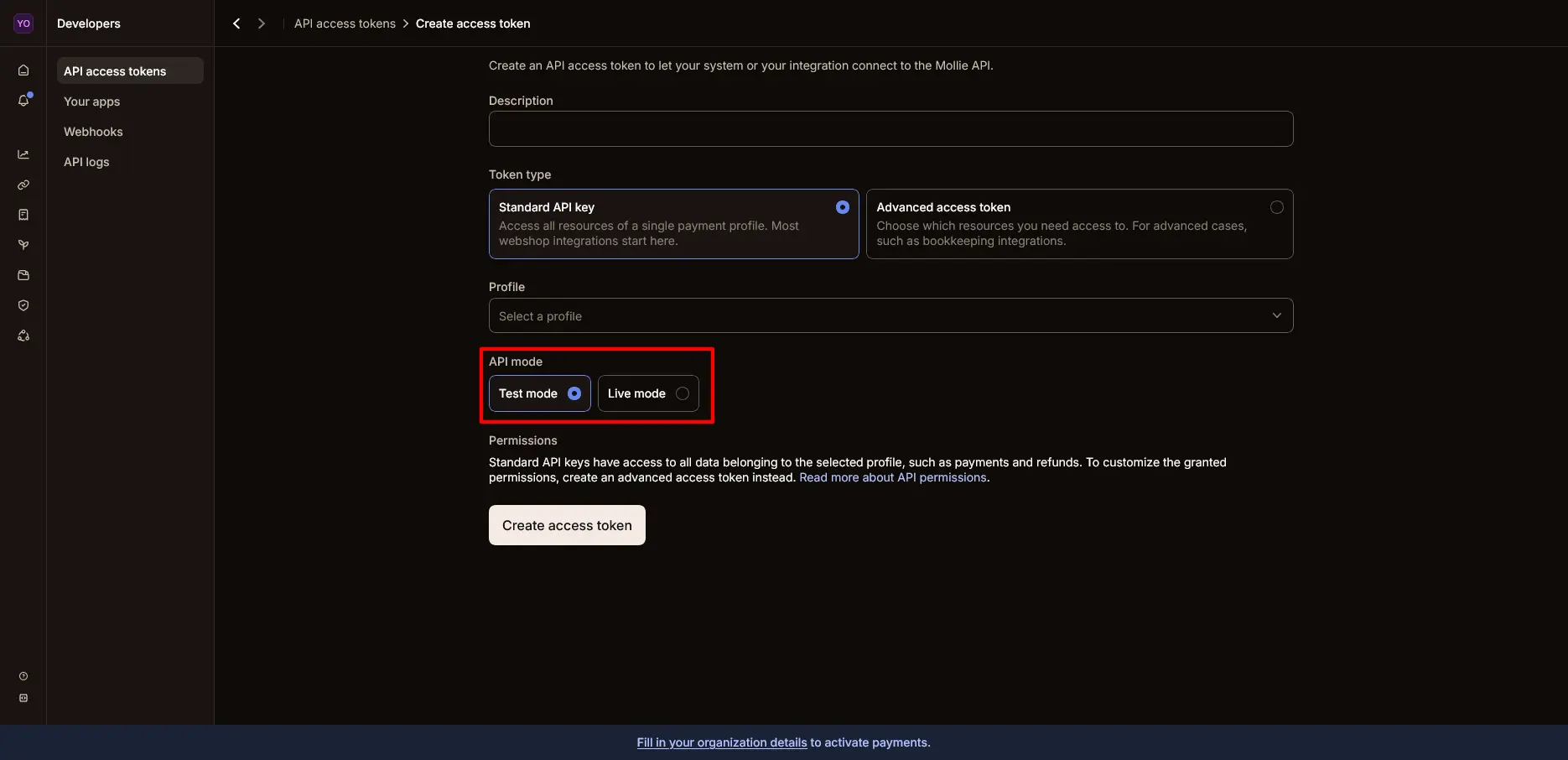1568x760 pixels.
Task: Open the help question-mark icon
Action: point(23,676)
